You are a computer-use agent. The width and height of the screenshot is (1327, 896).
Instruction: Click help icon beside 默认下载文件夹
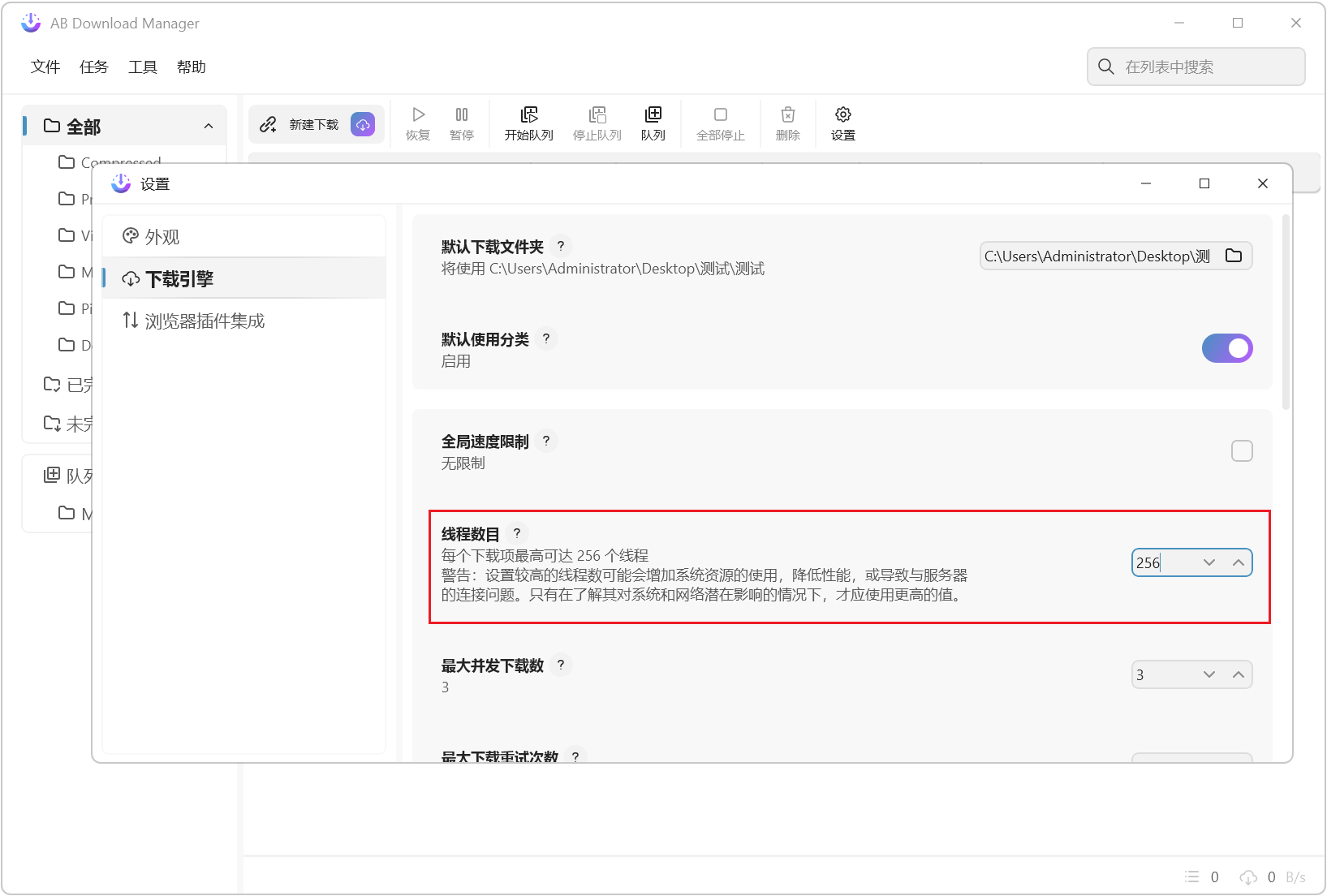[561, 246]
